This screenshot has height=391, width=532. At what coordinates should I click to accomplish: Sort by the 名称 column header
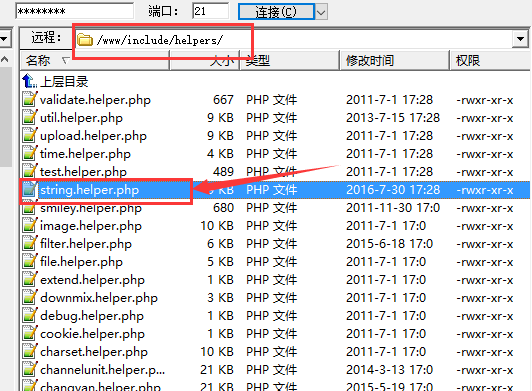pos(95,61)
